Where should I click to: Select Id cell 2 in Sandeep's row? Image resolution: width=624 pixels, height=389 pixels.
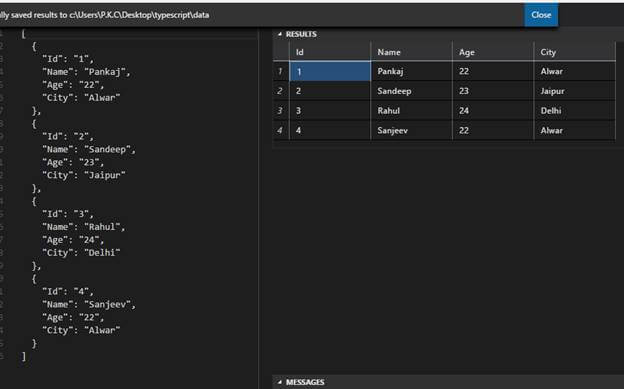pos(330,91)
